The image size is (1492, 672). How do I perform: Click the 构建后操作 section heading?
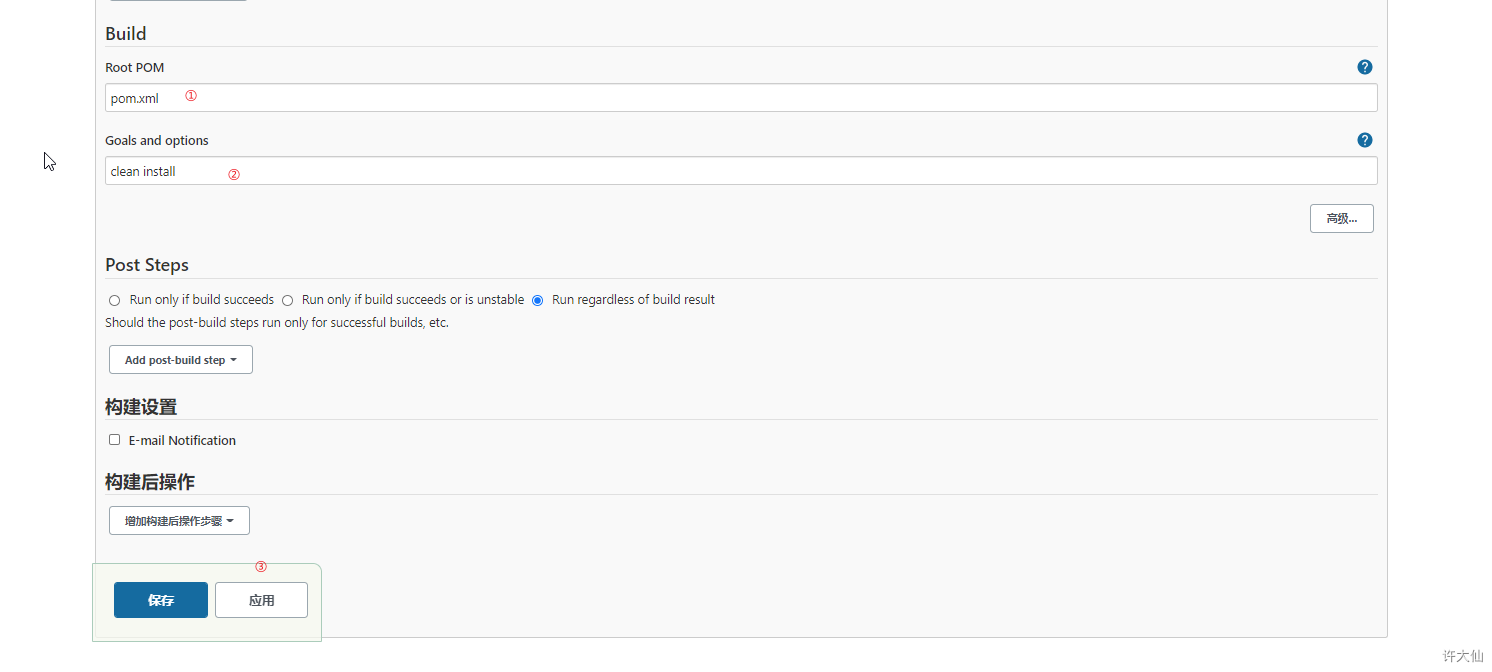(x=150, y=482)
